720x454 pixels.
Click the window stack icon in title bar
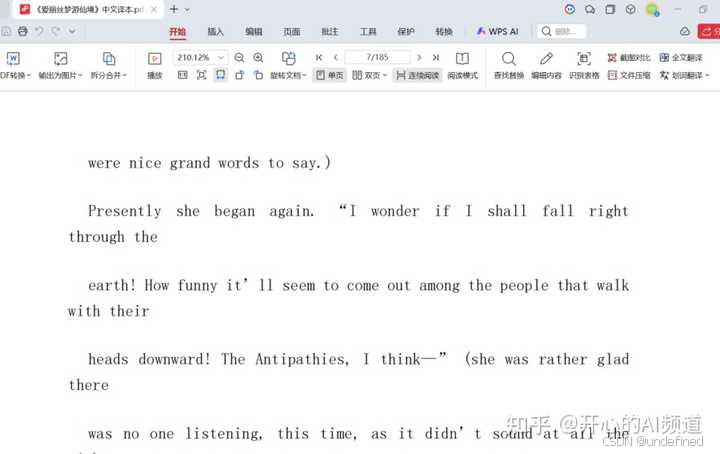pyautogui.click(x=610, y=9)
